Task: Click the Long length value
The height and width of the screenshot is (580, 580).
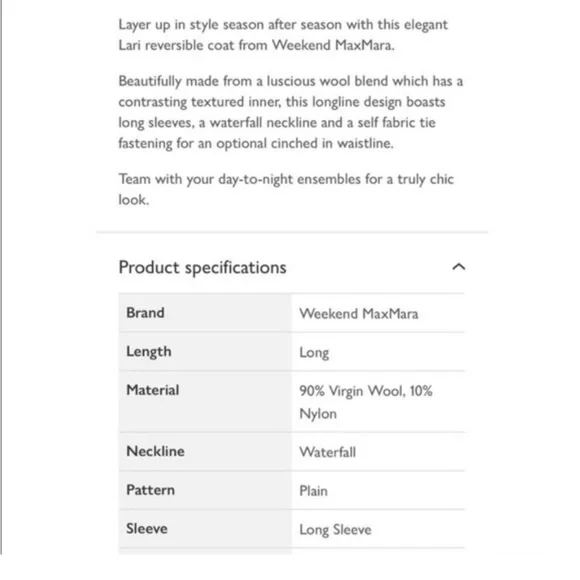Action: [314, 353]
